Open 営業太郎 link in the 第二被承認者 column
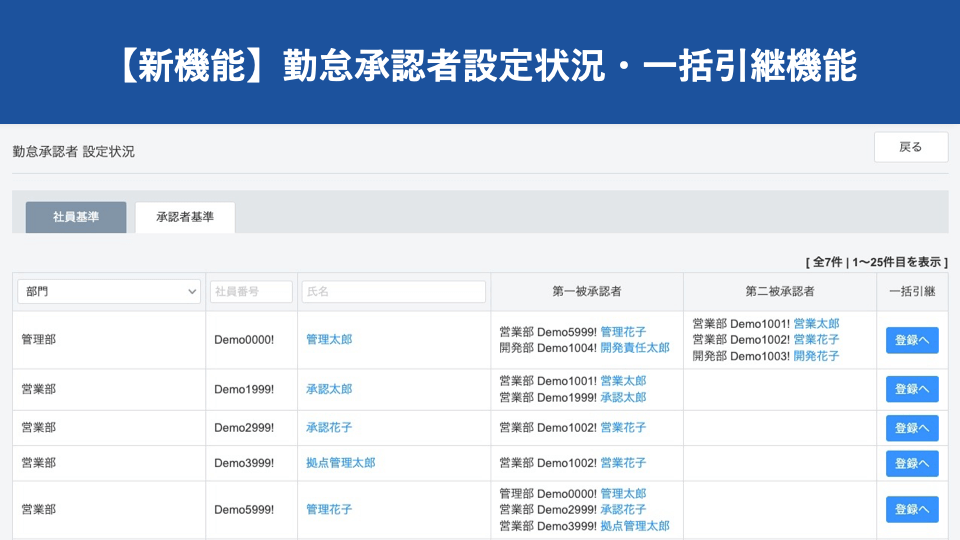Image resolution: width=960 pixels, height=540 pixels. click(816, 323)
